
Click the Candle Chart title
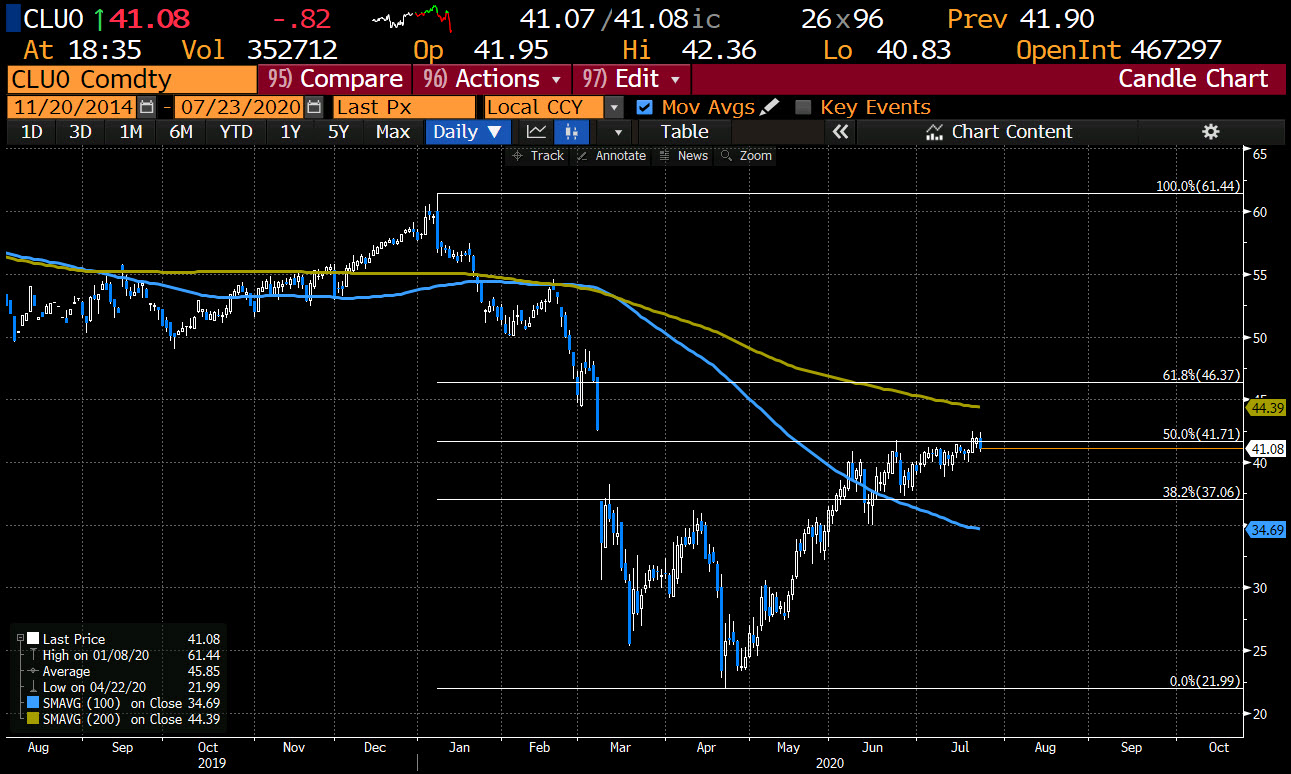point(1192,78)
